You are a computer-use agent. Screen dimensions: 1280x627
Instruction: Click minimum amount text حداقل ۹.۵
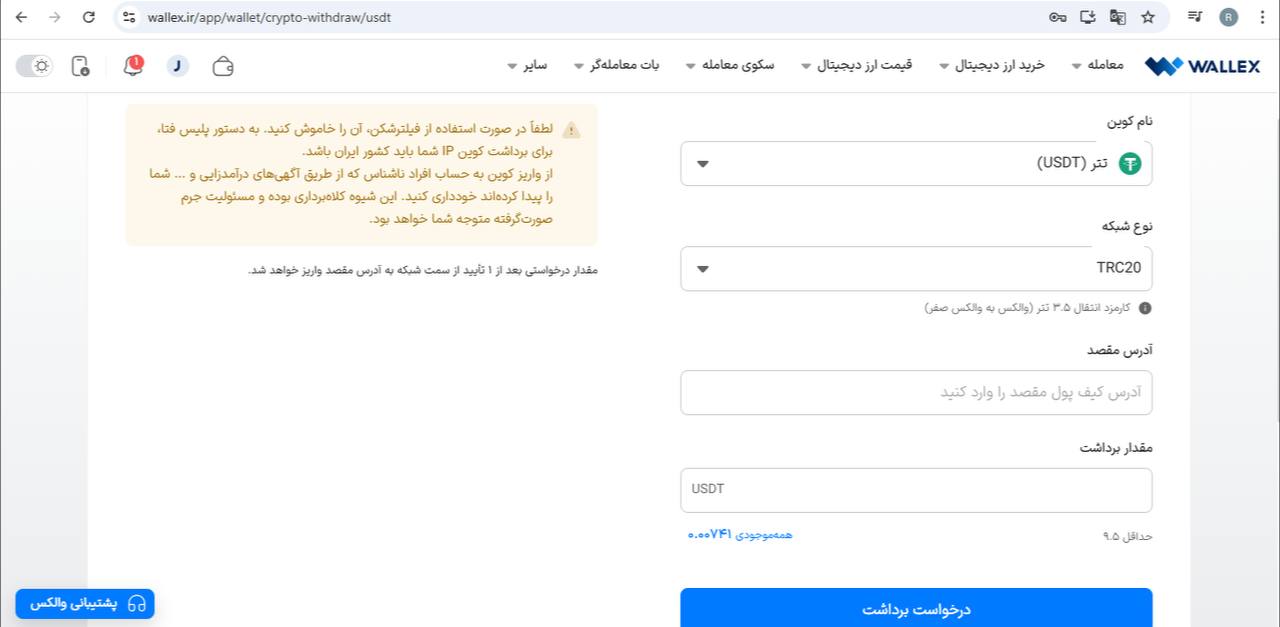(x=1127, y=536)
